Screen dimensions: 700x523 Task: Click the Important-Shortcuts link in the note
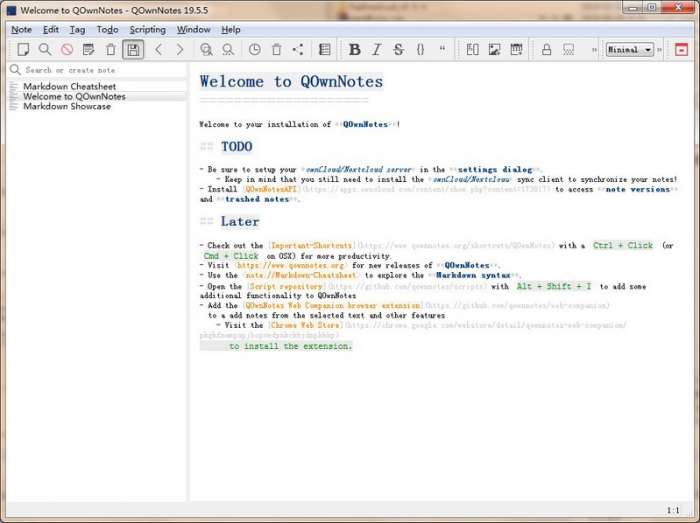(x=311, y=245)
